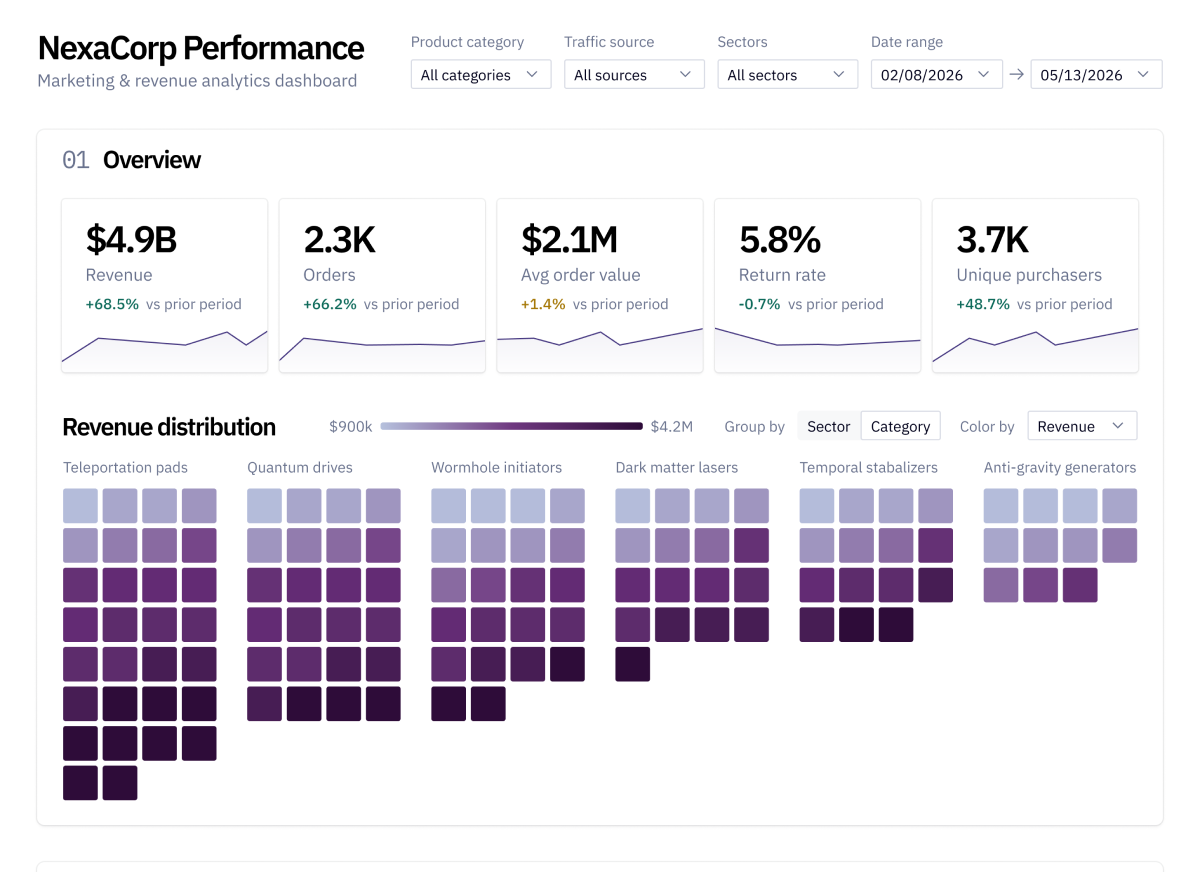The image size is (1200, 872).
Task: Click the Unique purchasers 3.7K card
Action: (x=1035, y=285)
